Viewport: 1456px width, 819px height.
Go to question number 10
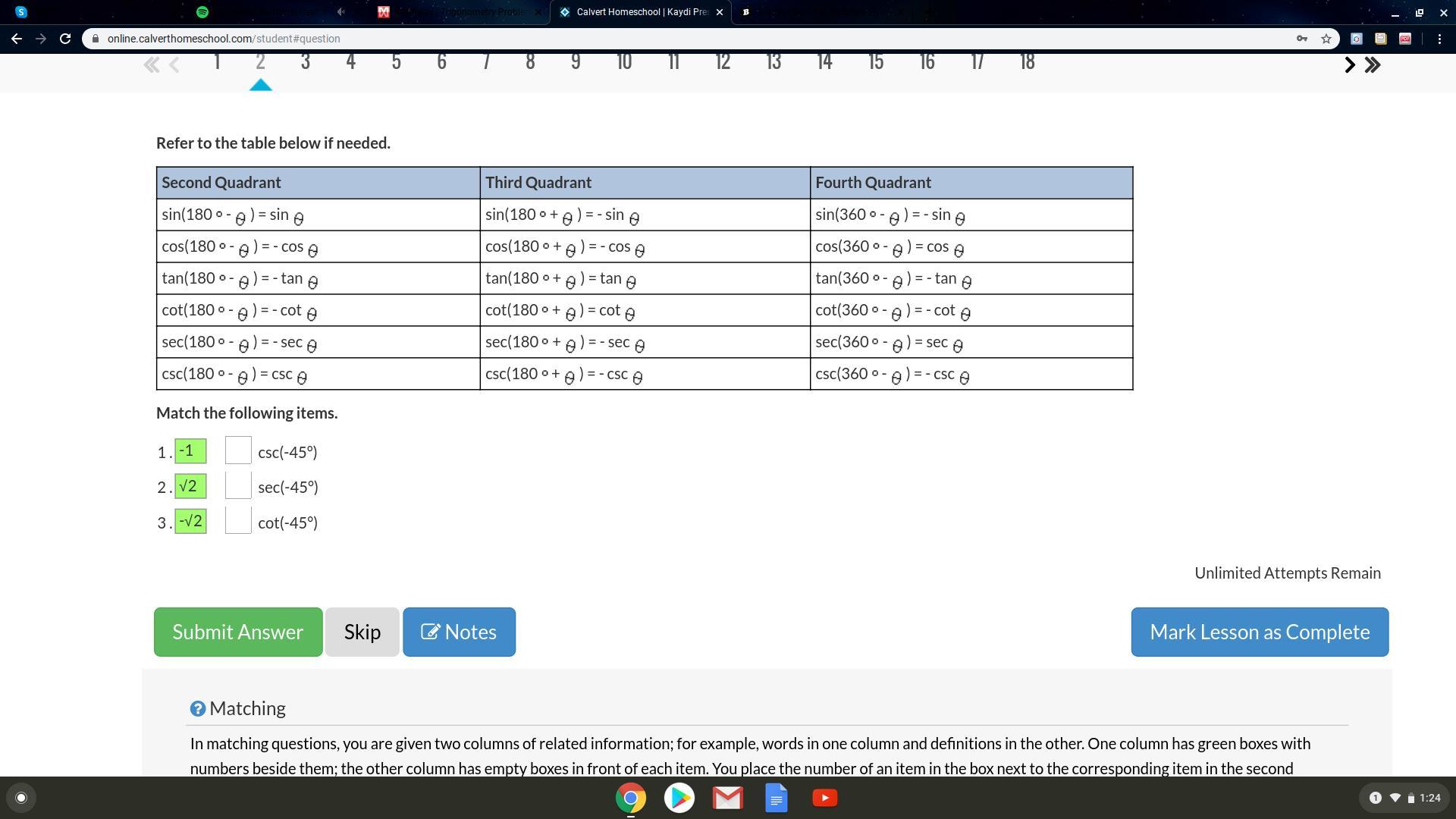click(623, 62)
